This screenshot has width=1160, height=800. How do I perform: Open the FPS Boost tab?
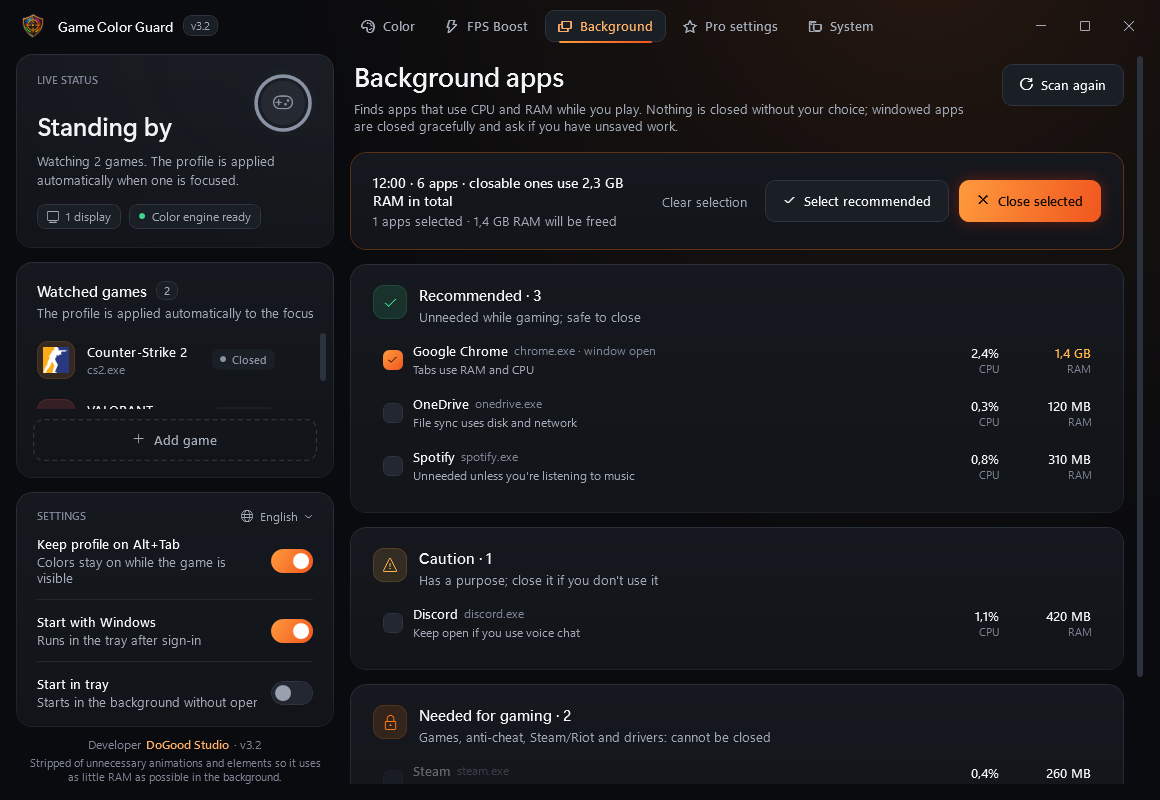coord(486,27)
